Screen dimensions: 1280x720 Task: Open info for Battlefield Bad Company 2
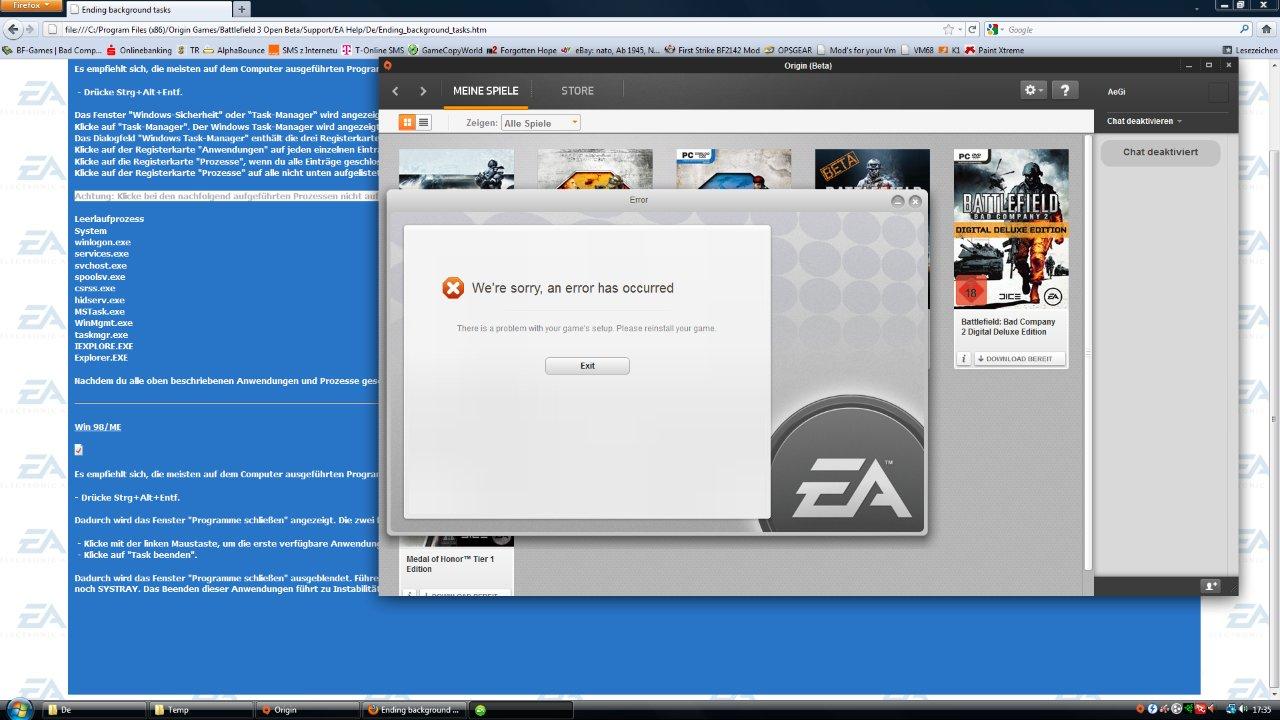click(964, 359)
